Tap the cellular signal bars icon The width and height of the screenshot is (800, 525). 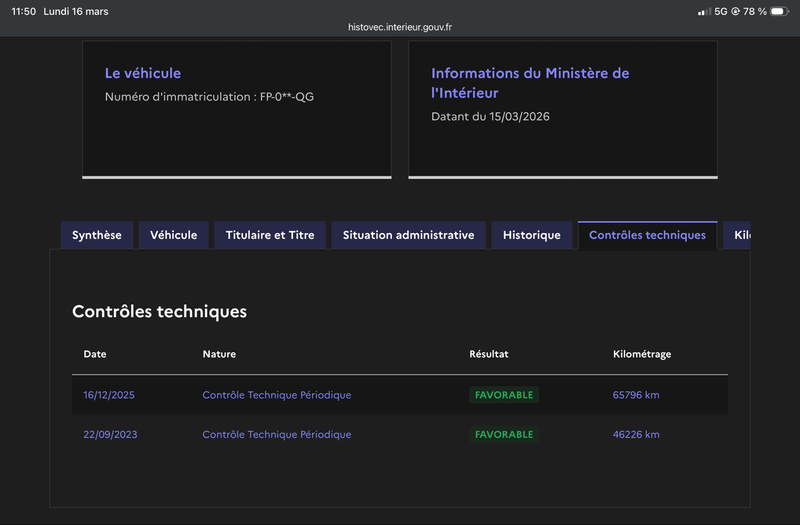point(704,11)
